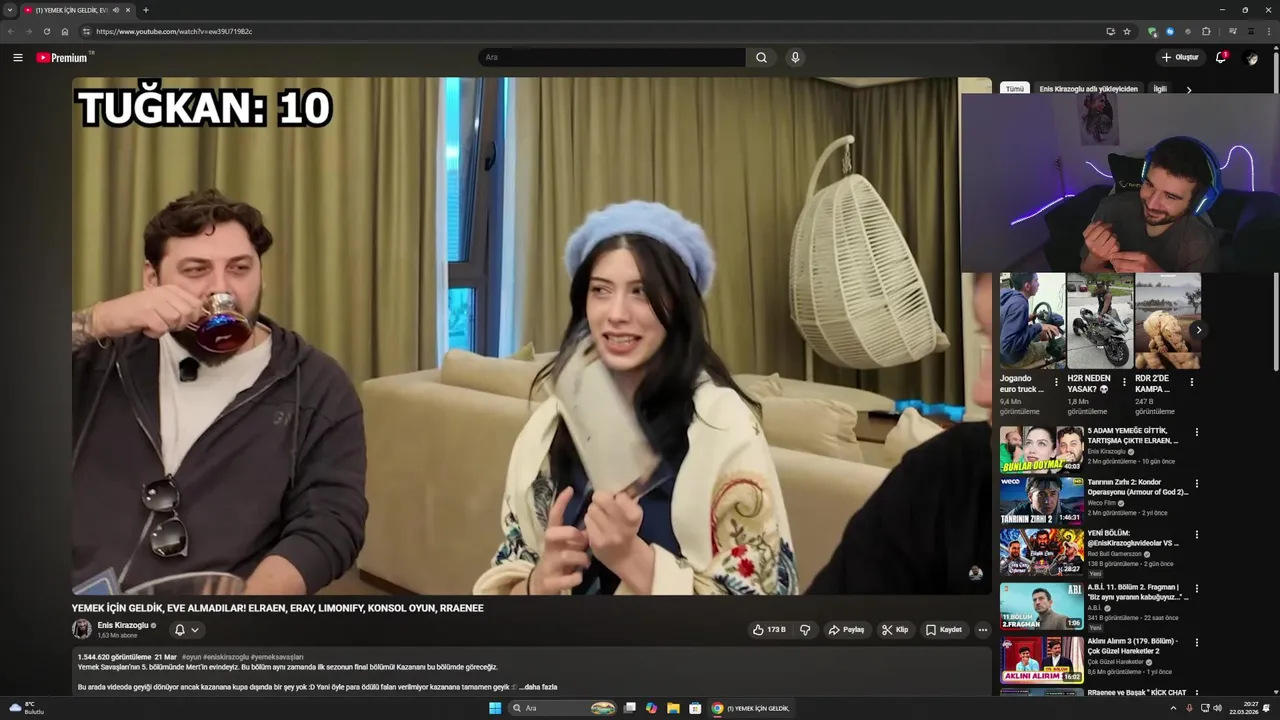The height and width of the screenshot is (720, 1280).
Task: Open Windows Start menu
Action: coord(494,708)
